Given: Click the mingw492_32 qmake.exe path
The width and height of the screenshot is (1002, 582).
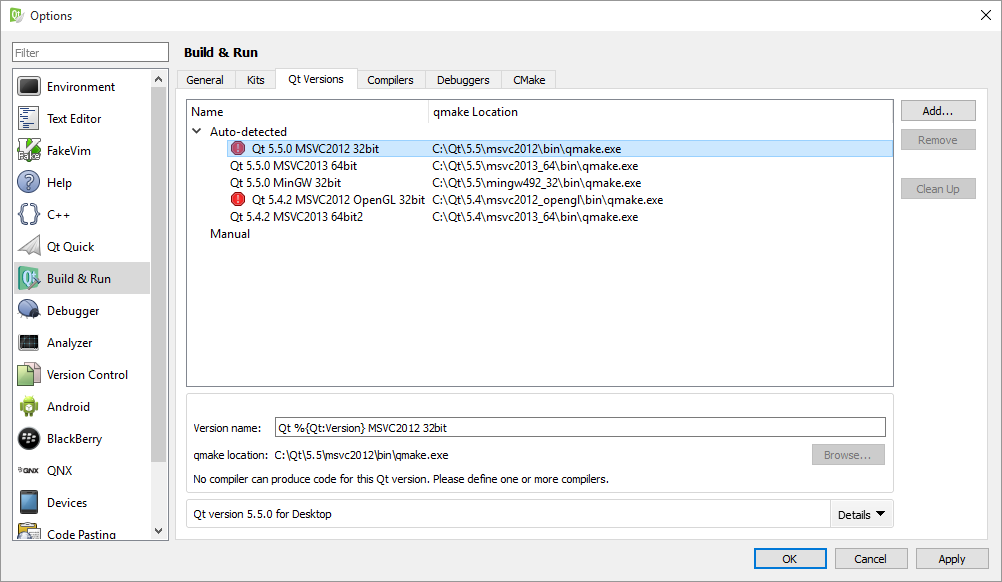Looking at the screenshot, I should [x=537, y=183].
